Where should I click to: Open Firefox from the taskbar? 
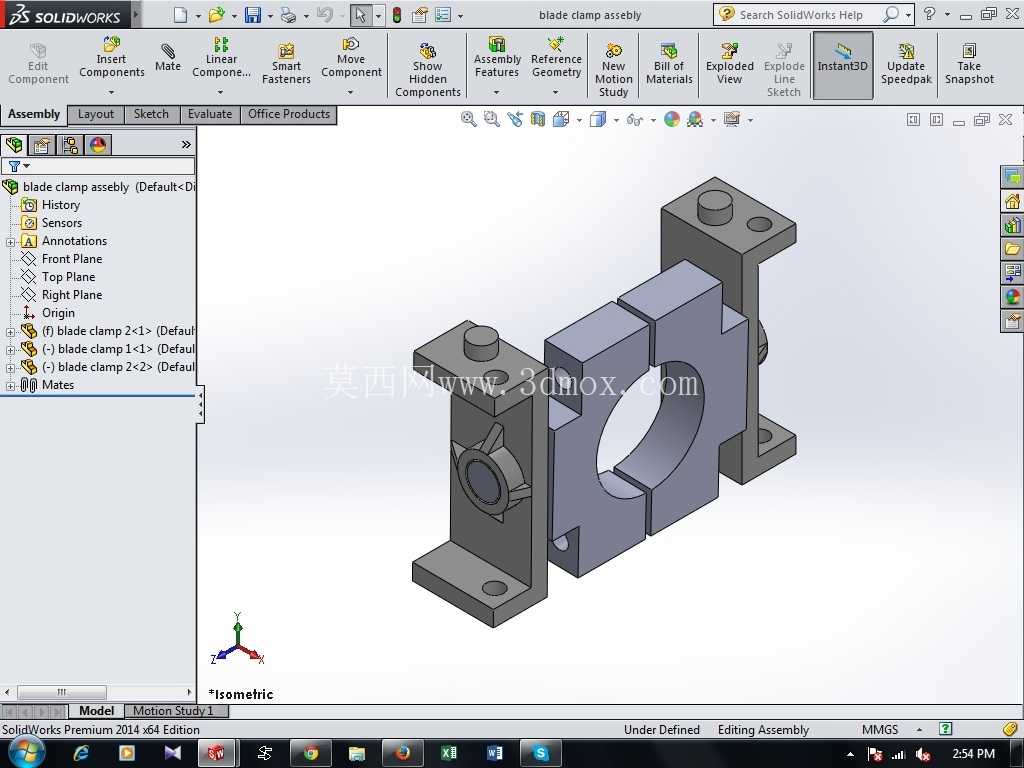click(x=402, y=754)
